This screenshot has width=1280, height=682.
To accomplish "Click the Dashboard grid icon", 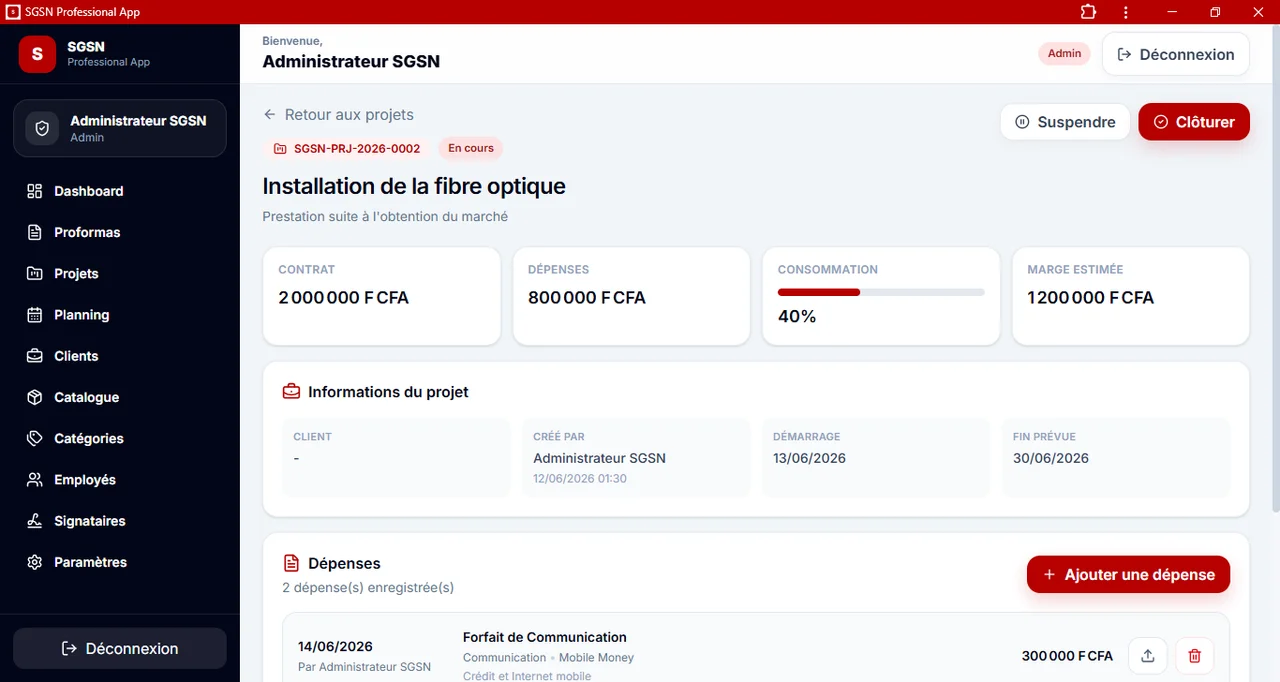I will point(35,191).
